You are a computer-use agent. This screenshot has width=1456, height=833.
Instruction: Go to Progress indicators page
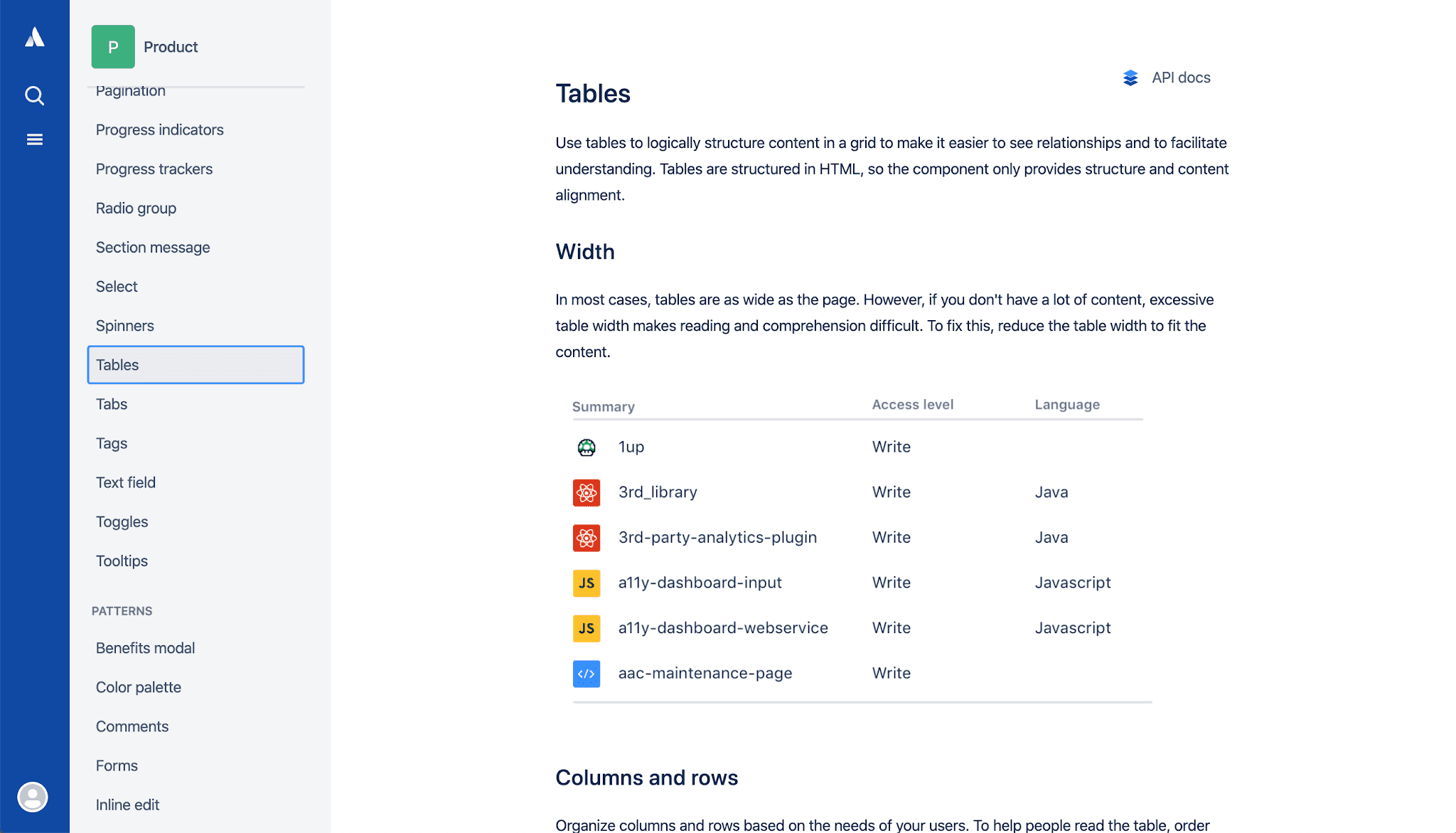click(x=160, y=129)
